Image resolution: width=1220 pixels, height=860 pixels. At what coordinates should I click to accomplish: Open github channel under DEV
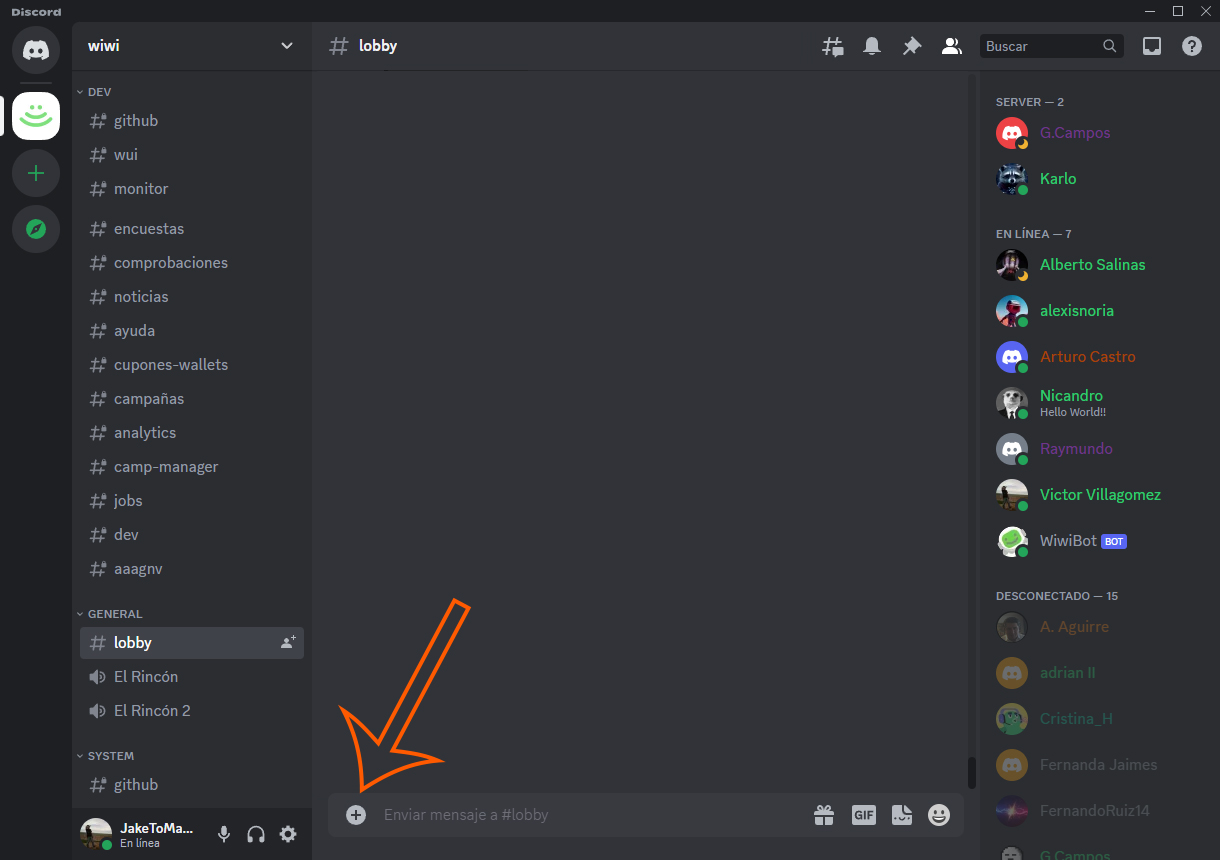tap(192, 121)
